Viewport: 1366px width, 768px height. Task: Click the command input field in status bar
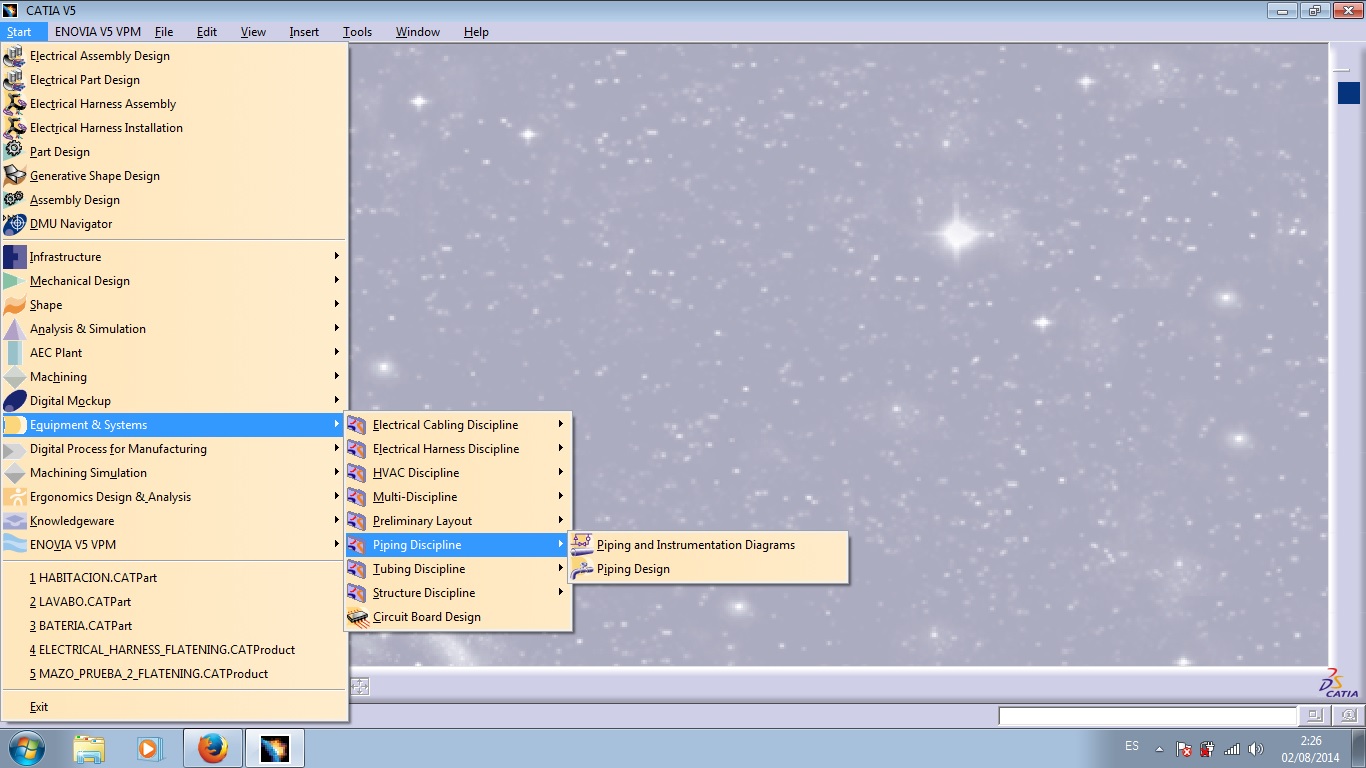(1147, 716)
